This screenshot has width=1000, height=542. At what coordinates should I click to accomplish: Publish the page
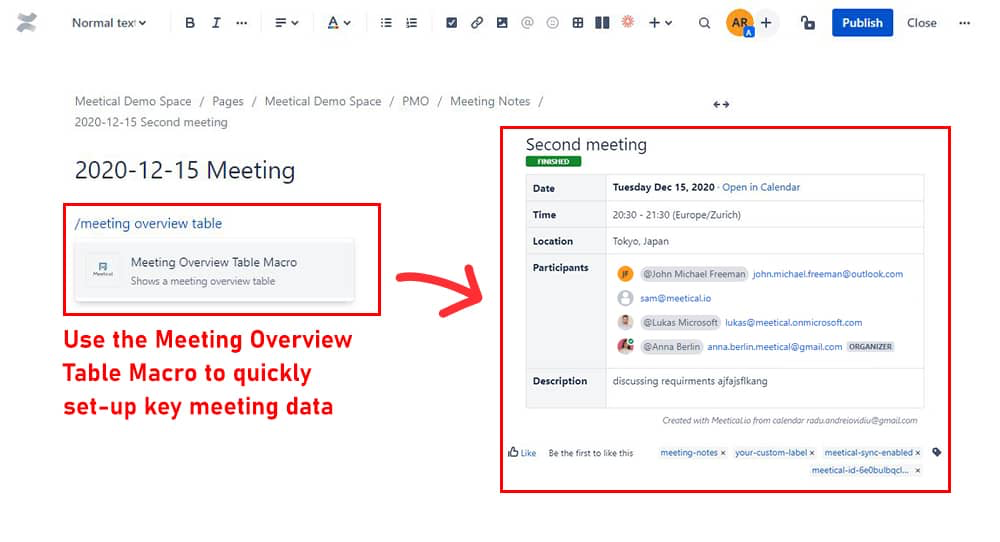[x=862, y=23]
